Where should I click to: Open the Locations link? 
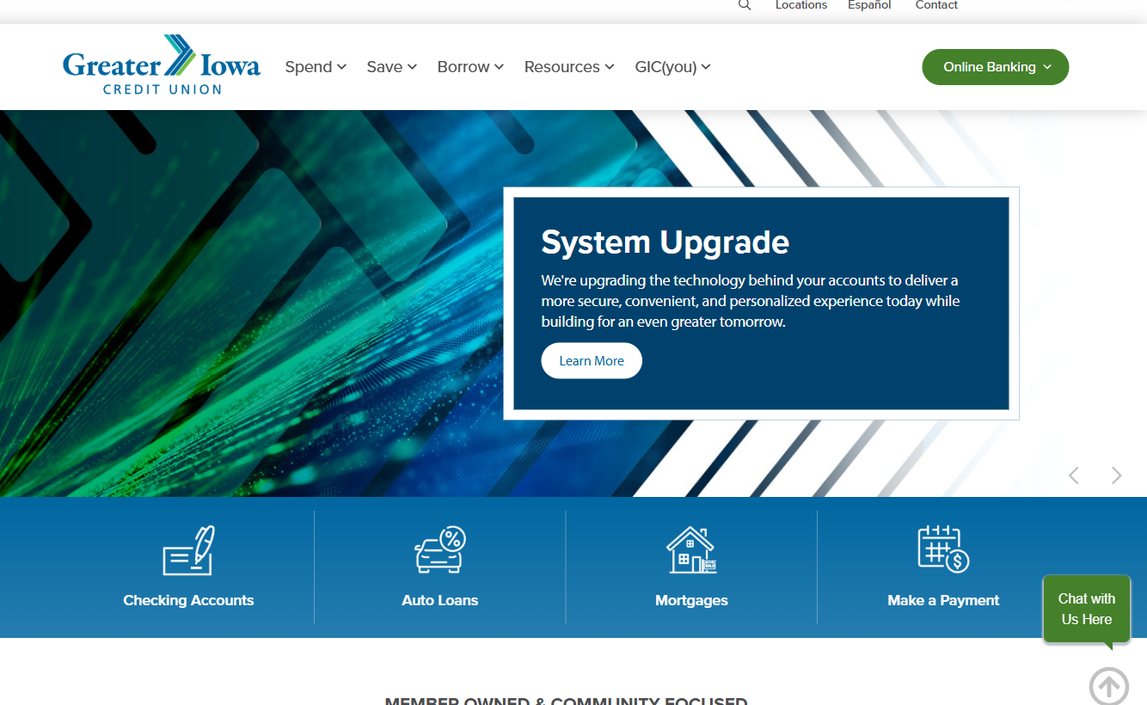click(x=801, y=5)
